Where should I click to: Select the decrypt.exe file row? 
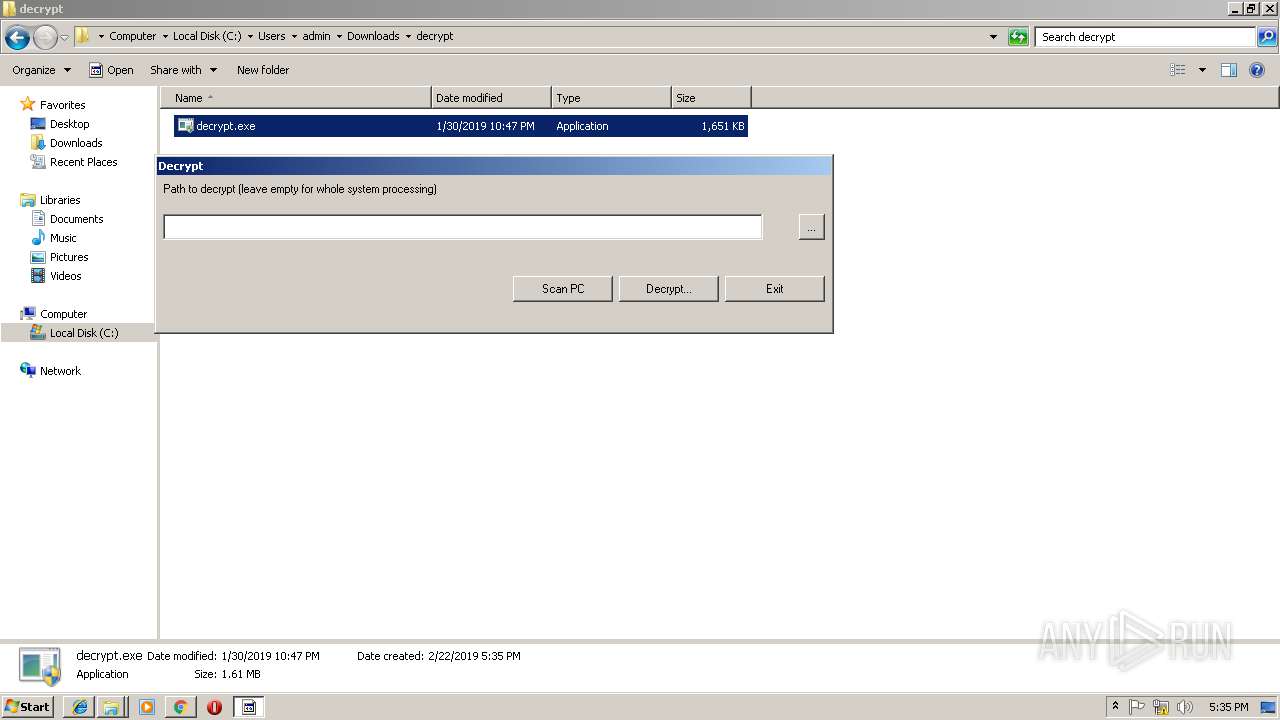[460, 126]
